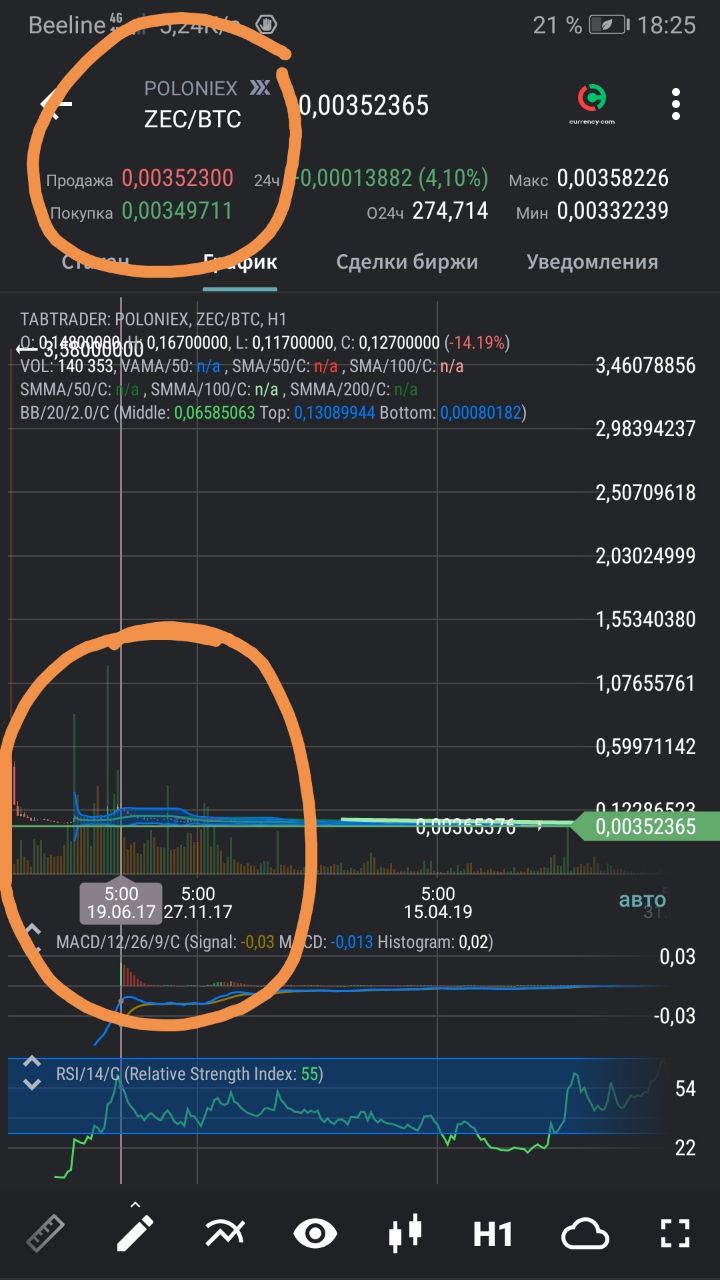The height and width of the screenshot is (1280, 720).
Task: Toggle the eye visibility icon
Action: (x=315, y=1234)
